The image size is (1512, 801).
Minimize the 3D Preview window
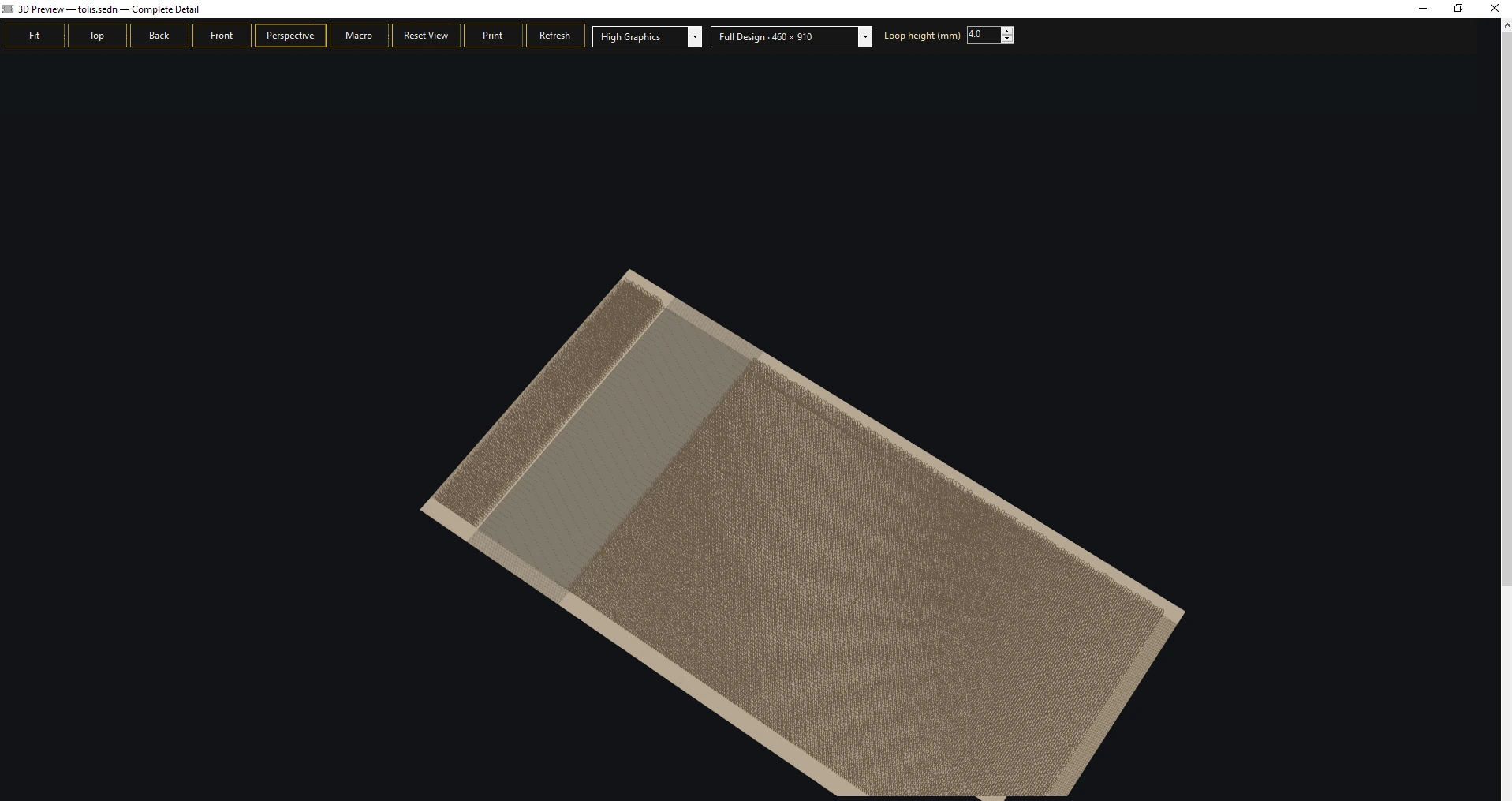[1423, 9]
